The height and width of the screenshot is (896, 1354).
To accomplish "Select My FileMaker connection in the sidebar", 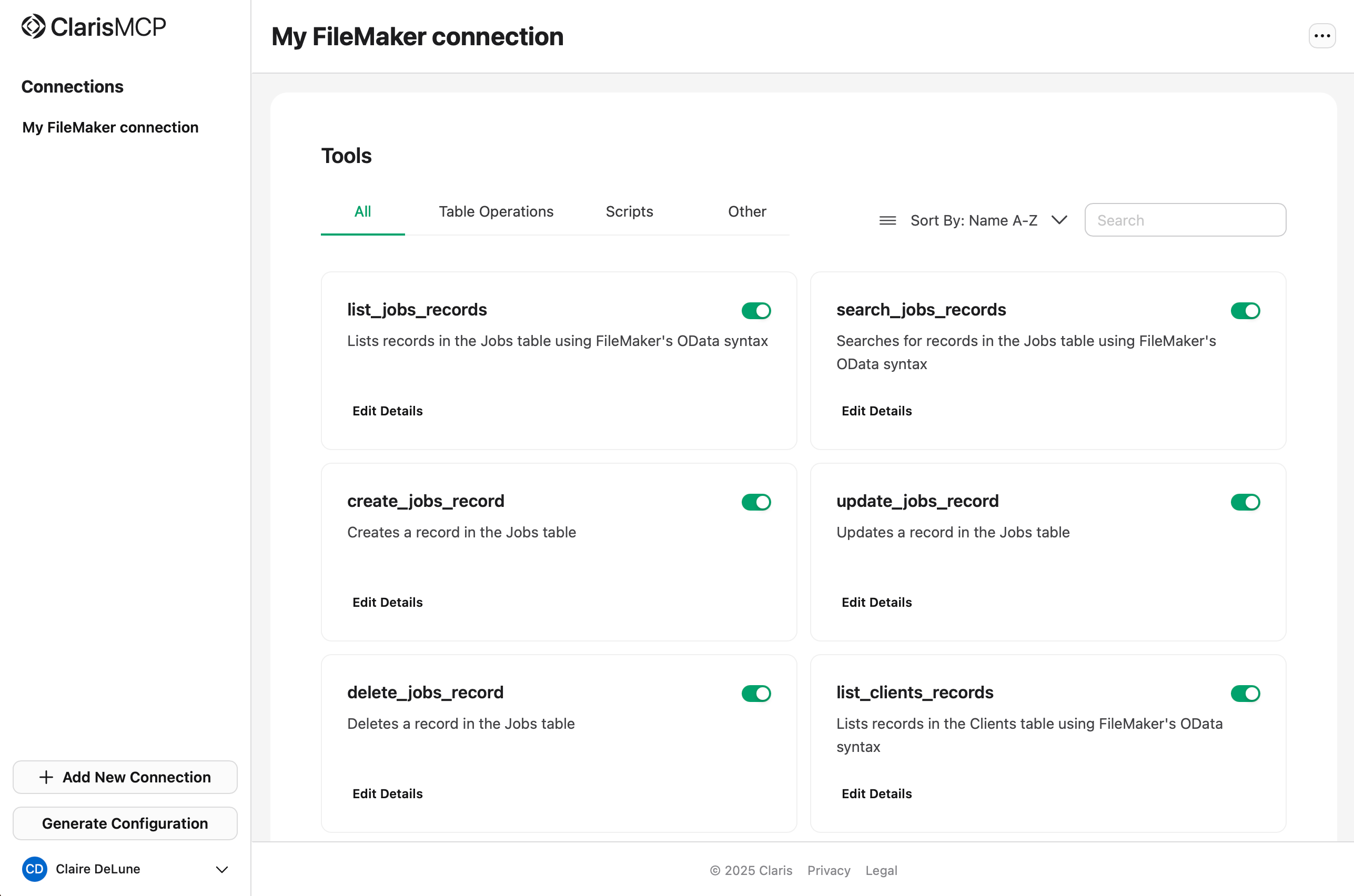I will pos(110,127).
